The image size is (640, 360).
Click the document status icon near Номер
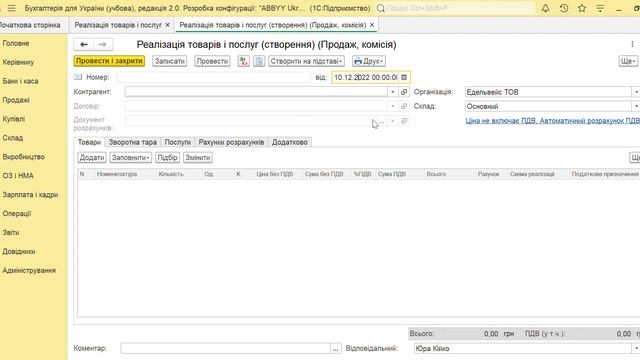[78, 77]
